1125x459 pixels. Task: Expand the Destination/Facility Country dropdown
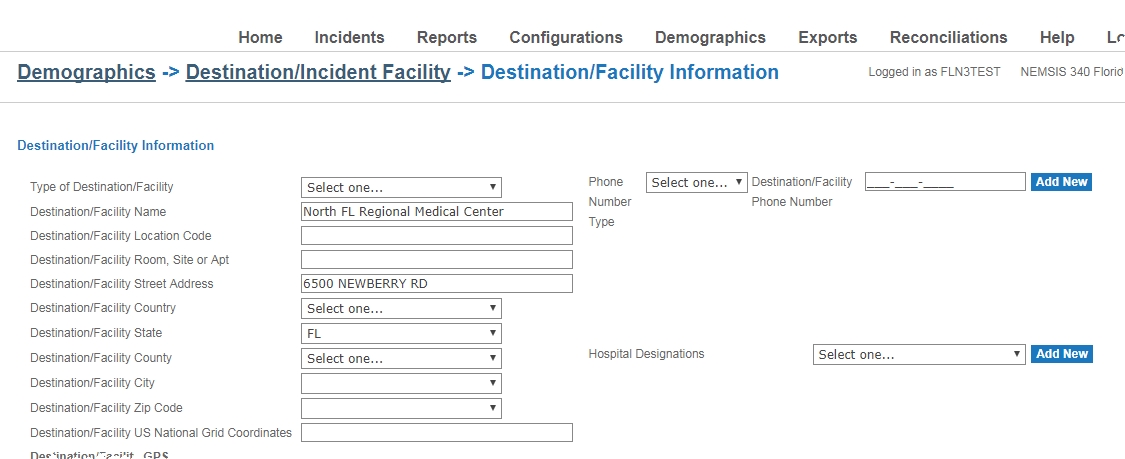(x=401, y=308)
